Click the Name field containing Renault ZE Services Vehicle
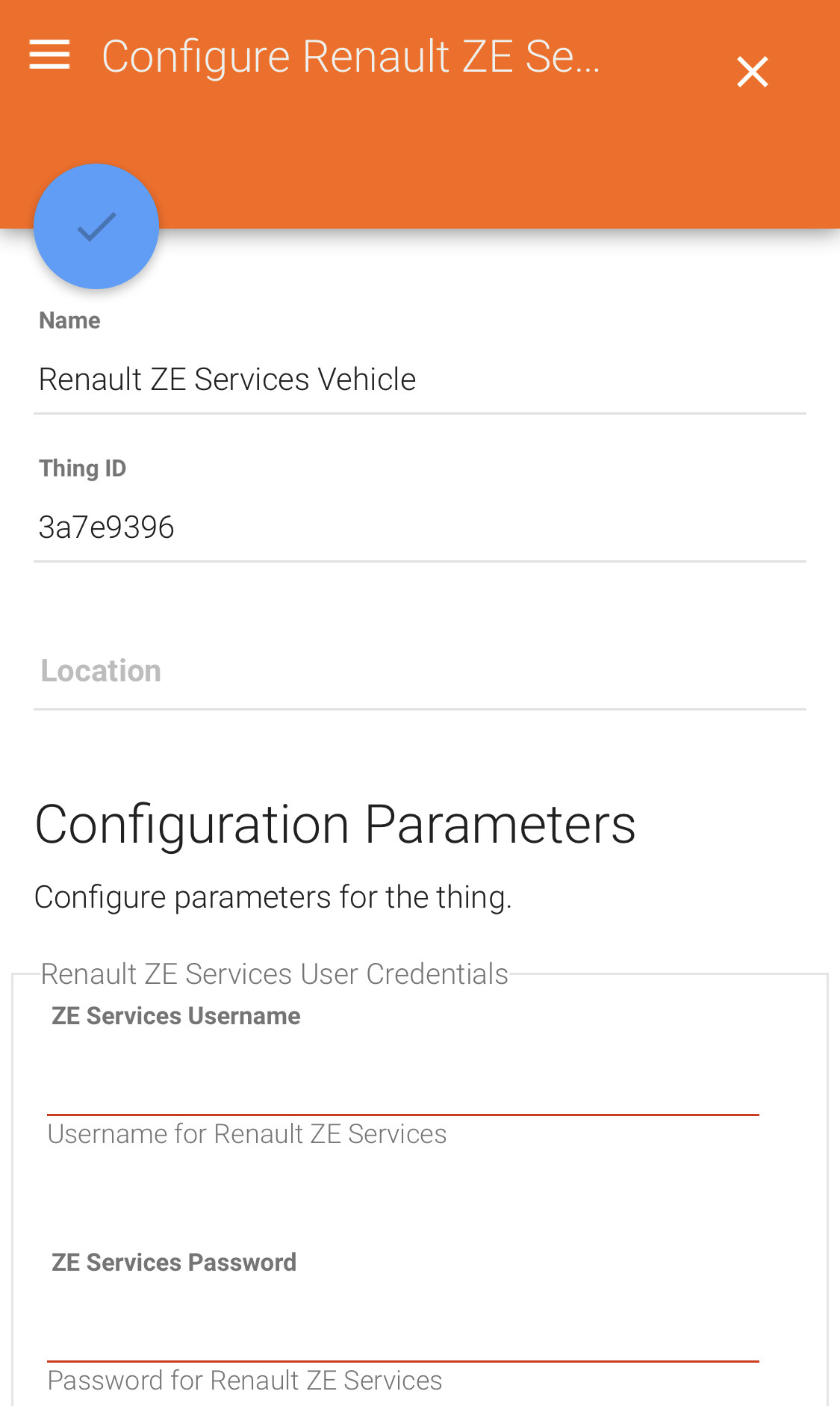840x1406 pixels. [x=418, y=380]
